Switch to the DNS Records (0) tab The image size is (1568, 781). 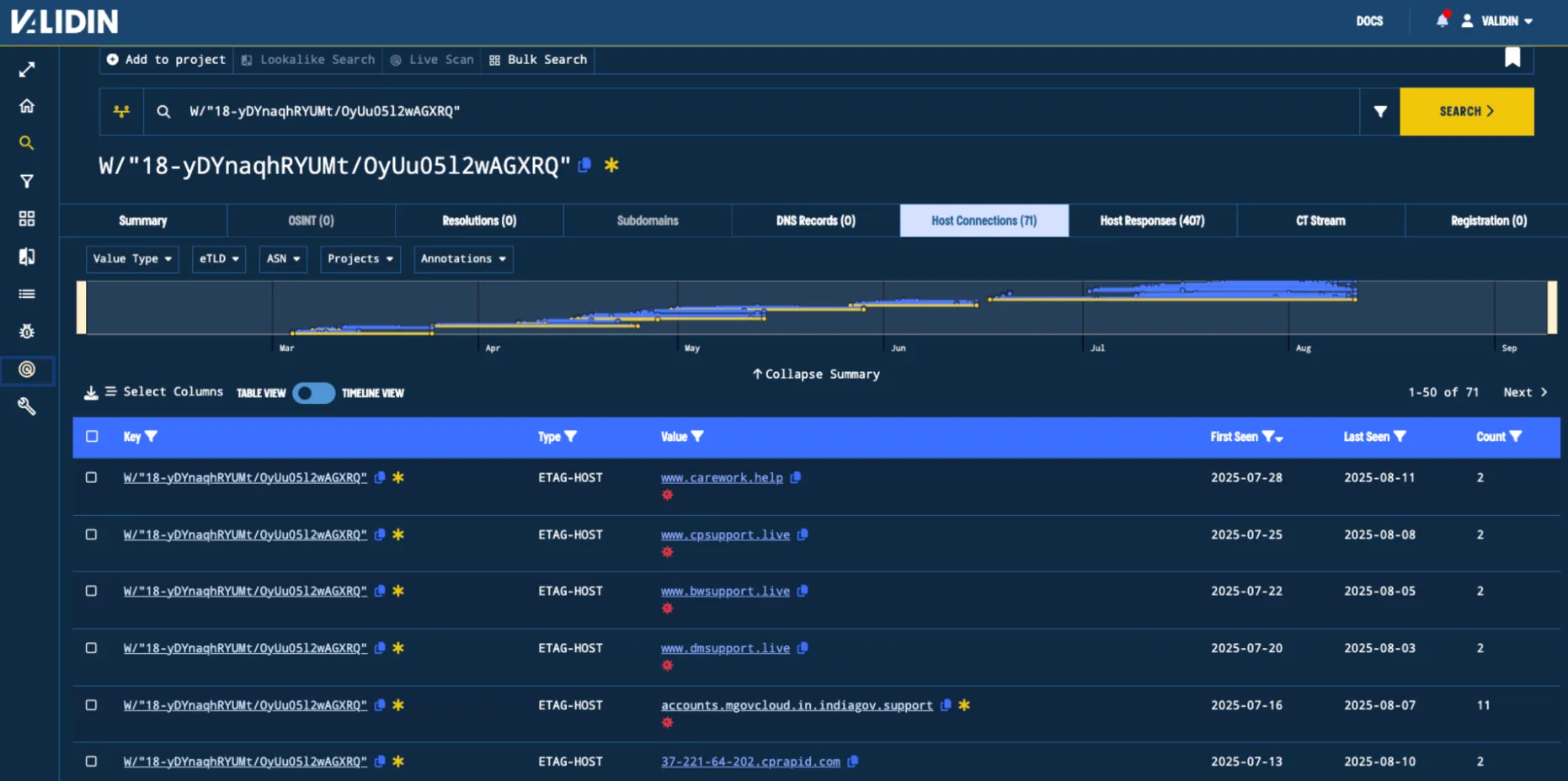[816, 220]
